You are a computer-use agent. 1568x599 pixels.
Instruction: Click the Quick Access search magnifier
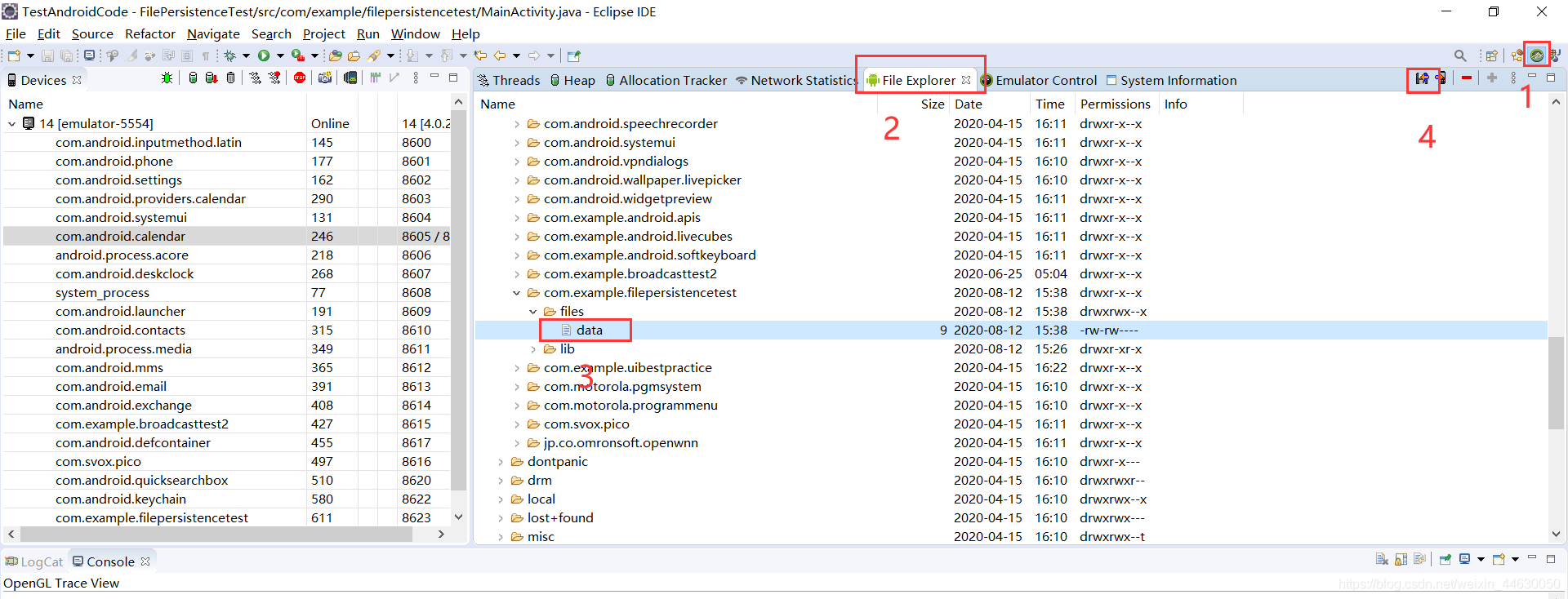point(1460,55)
